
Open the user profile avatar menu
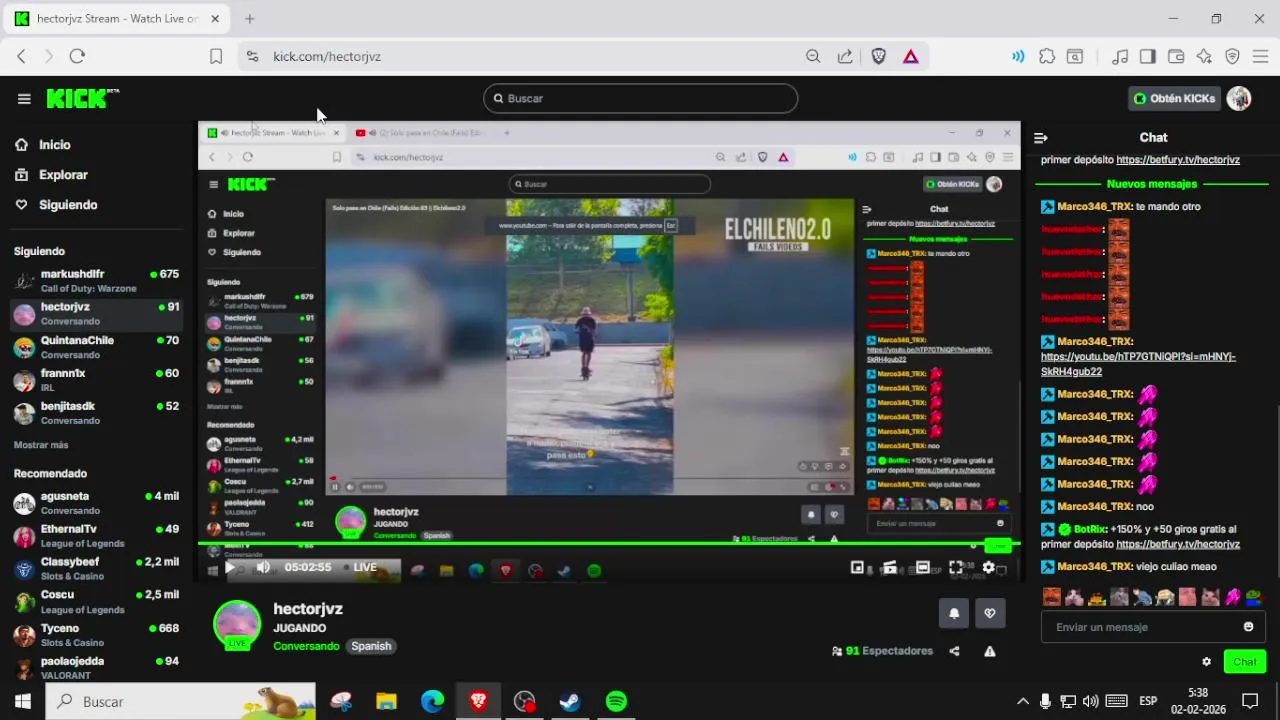coord(1239,98)
